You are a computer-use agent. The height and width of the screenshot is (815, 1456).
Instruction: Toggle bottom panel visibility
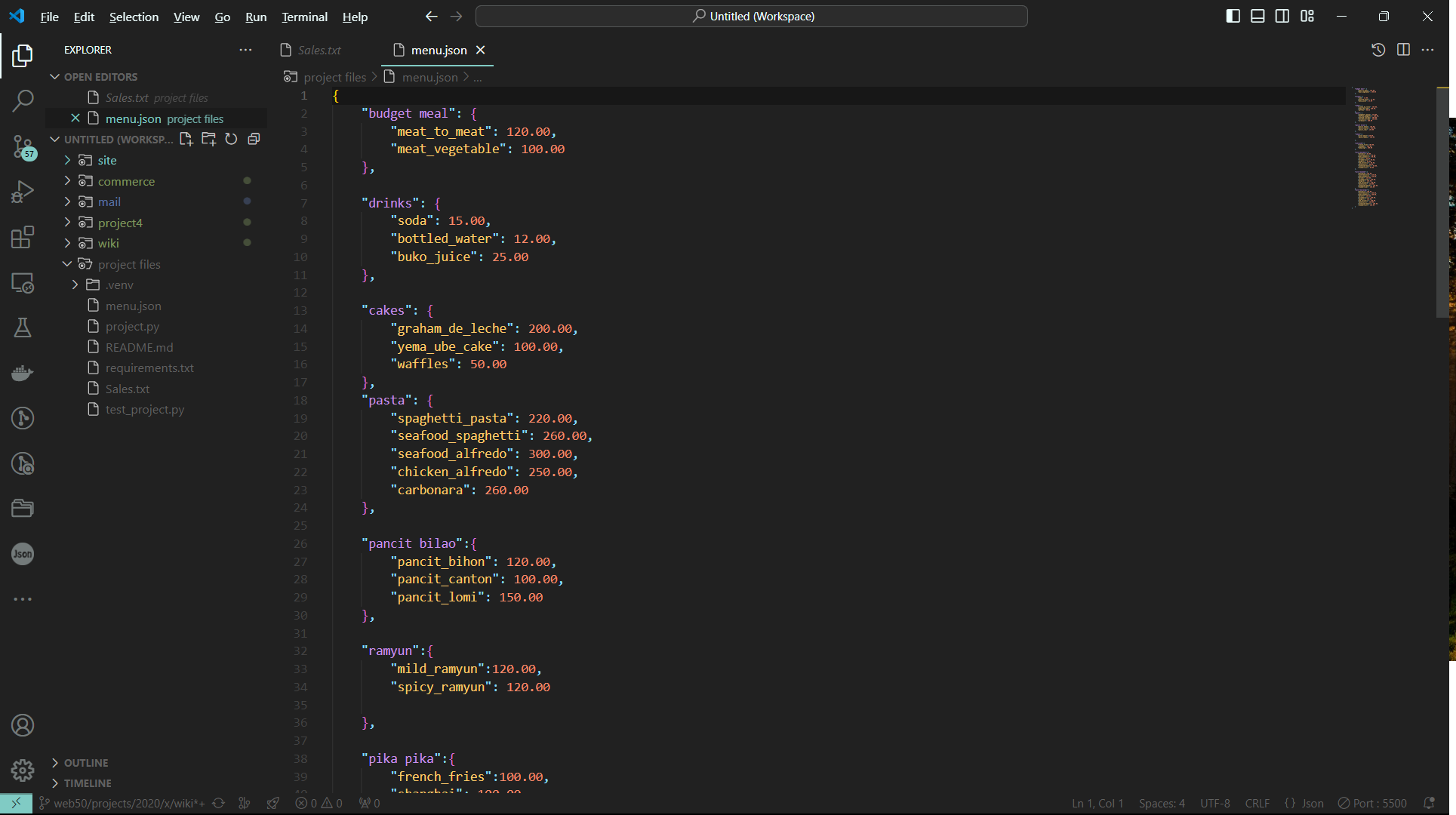point(1257,16)
